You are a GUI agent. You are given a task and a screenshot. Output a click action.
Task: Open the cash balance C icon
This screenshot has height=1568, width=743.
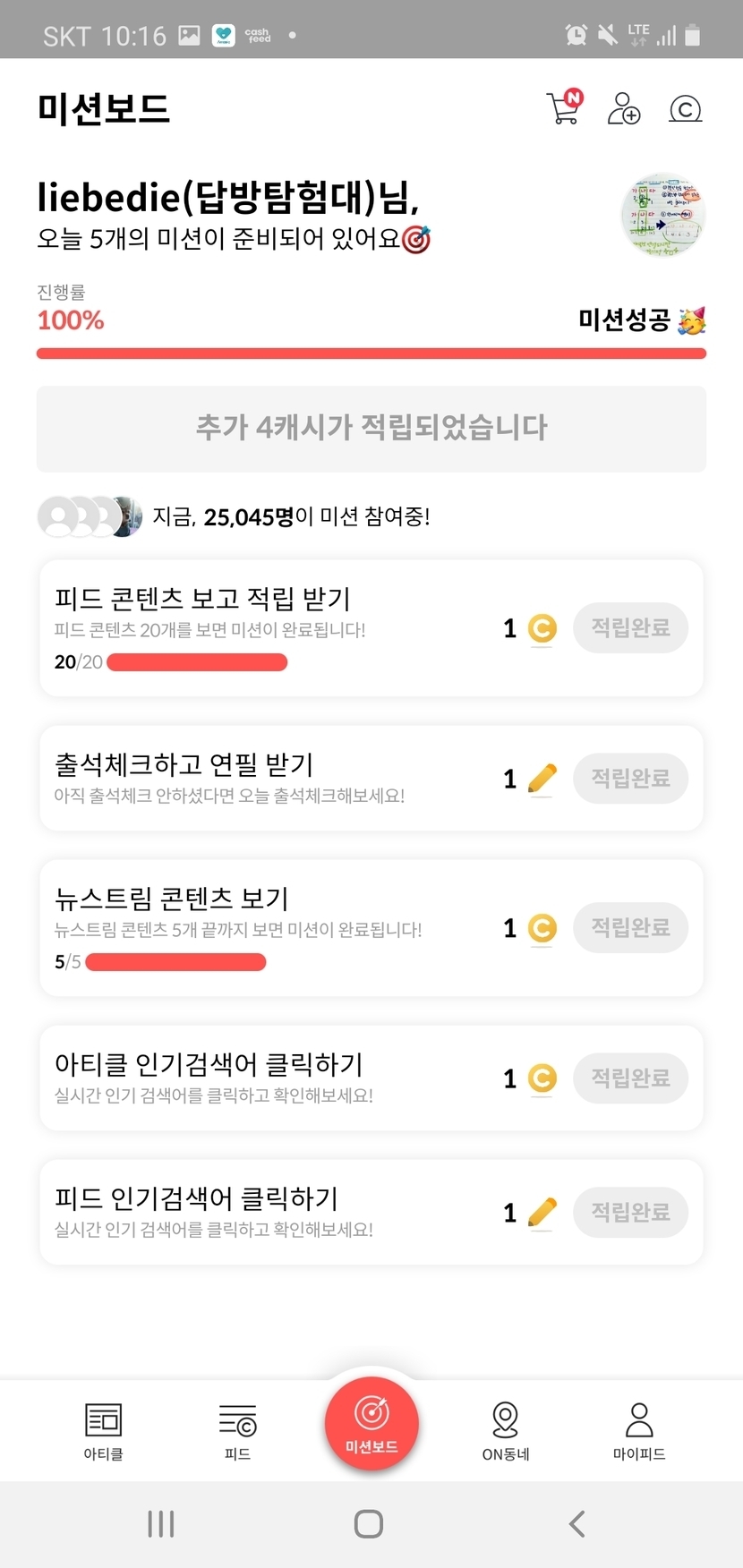[x=685, y=109]
